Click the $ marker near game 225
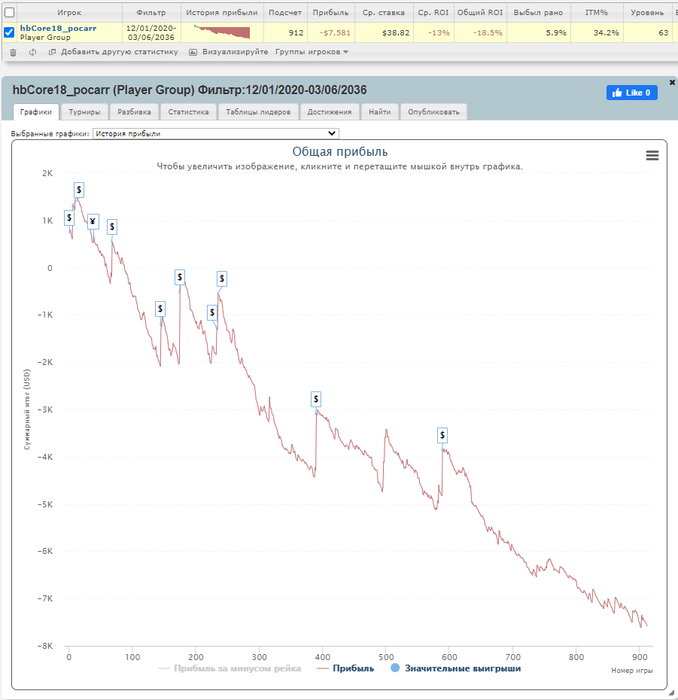The width and height of the screenshot is (678, 700). pos(212,312)
